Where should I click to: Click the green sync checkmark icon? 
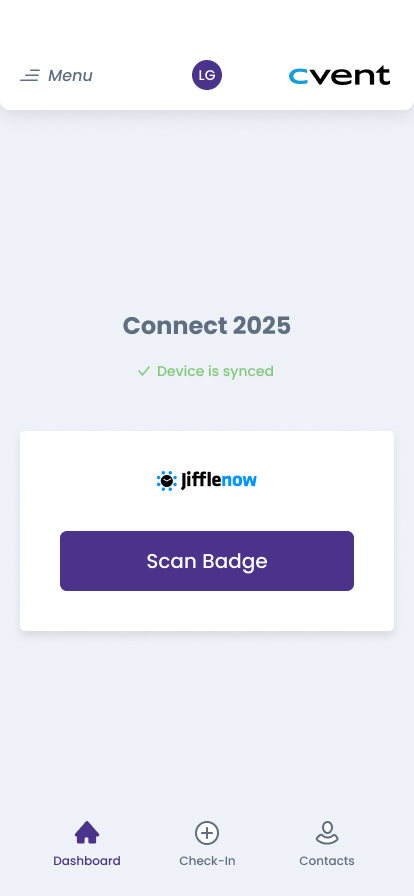(x=144, y=371)
